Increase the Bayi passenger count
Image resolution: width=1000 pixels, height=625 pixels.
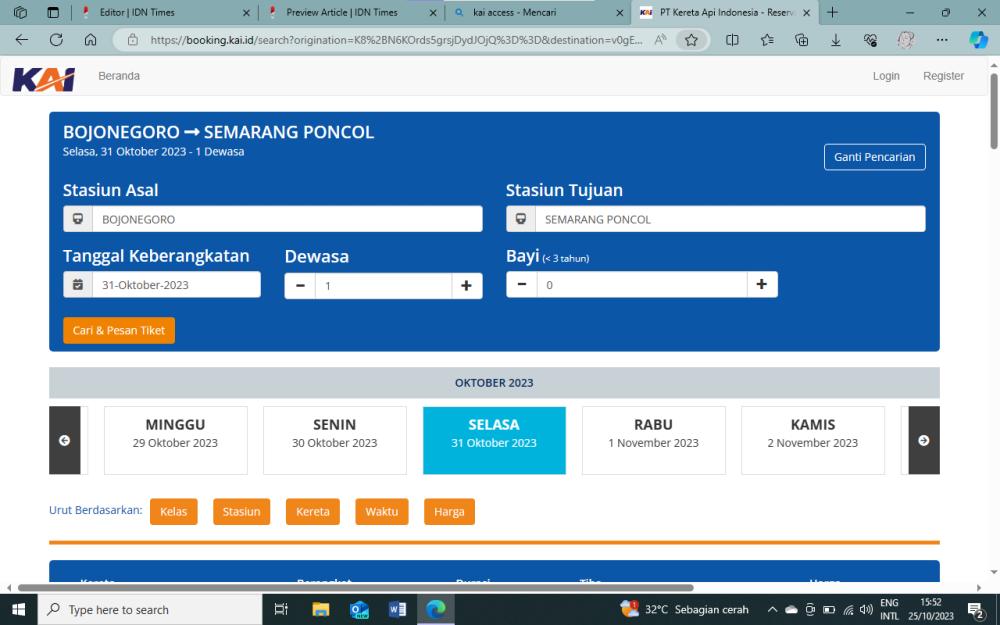click(761, 284)
